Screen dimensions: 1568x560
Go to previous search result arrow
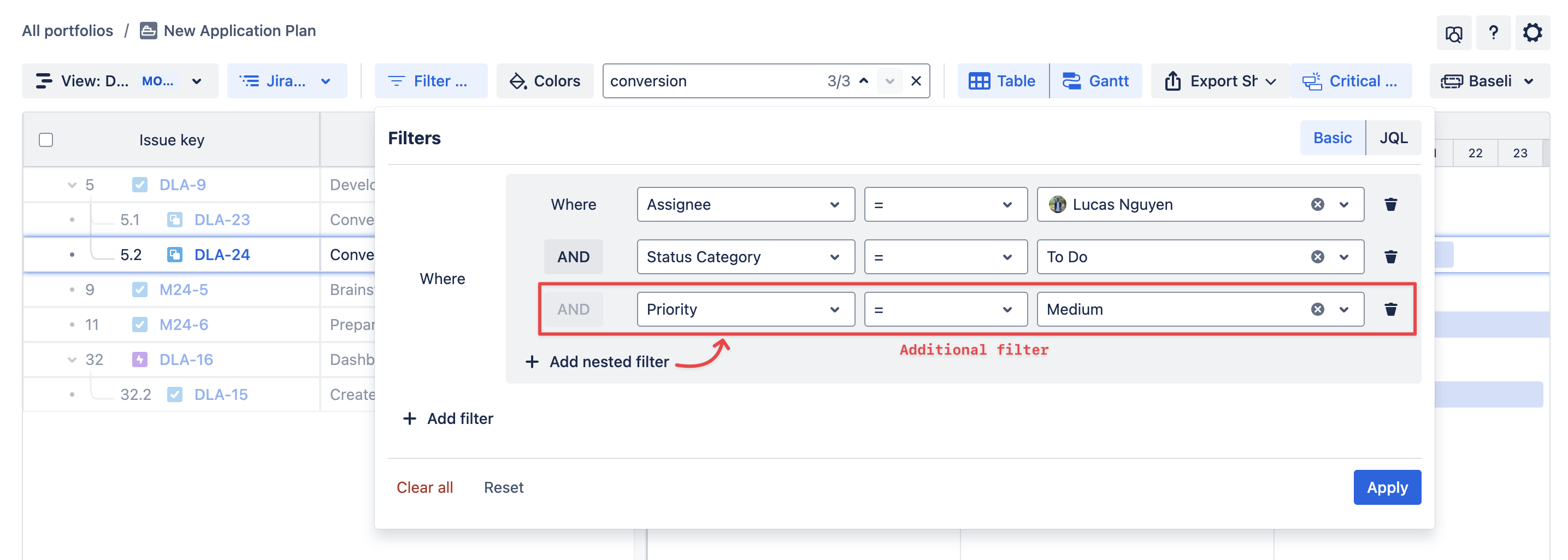864,81
